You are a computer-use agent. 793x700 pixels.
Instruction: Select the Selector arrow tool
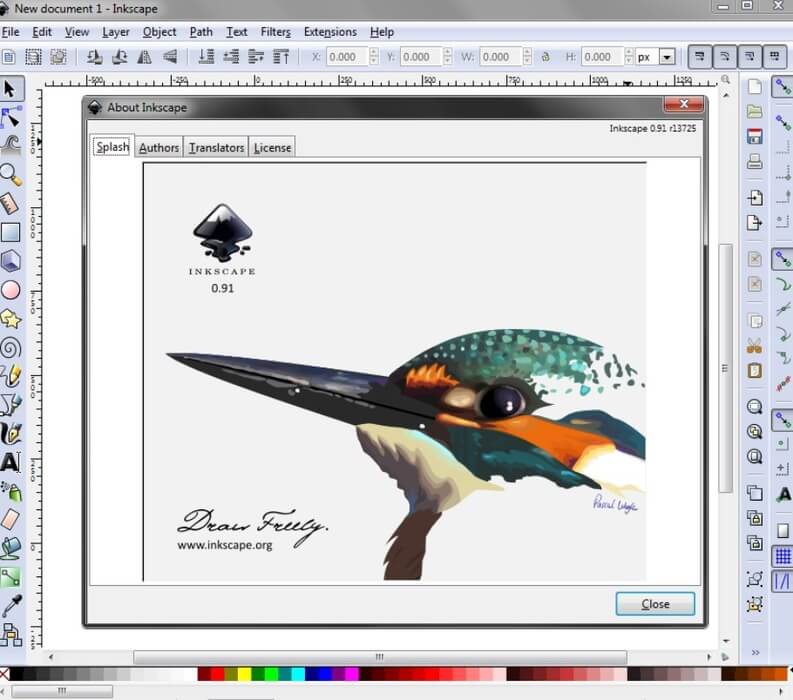(10, 89)
